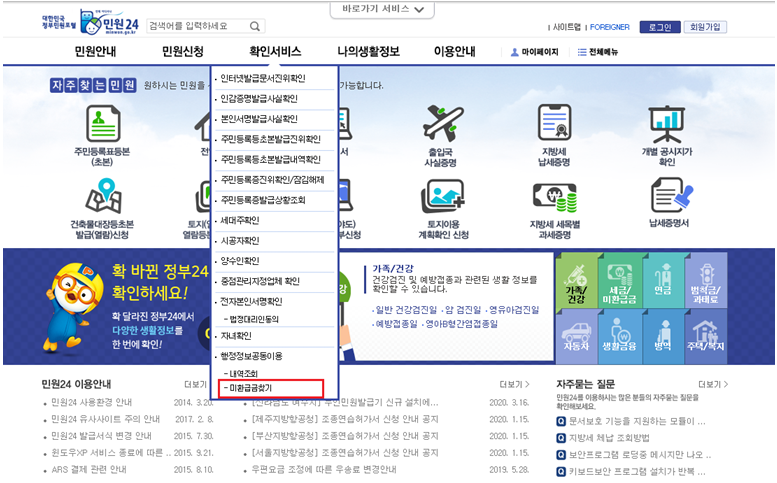Select the 범칙금/과태료 tile

[x=706, y=281]
